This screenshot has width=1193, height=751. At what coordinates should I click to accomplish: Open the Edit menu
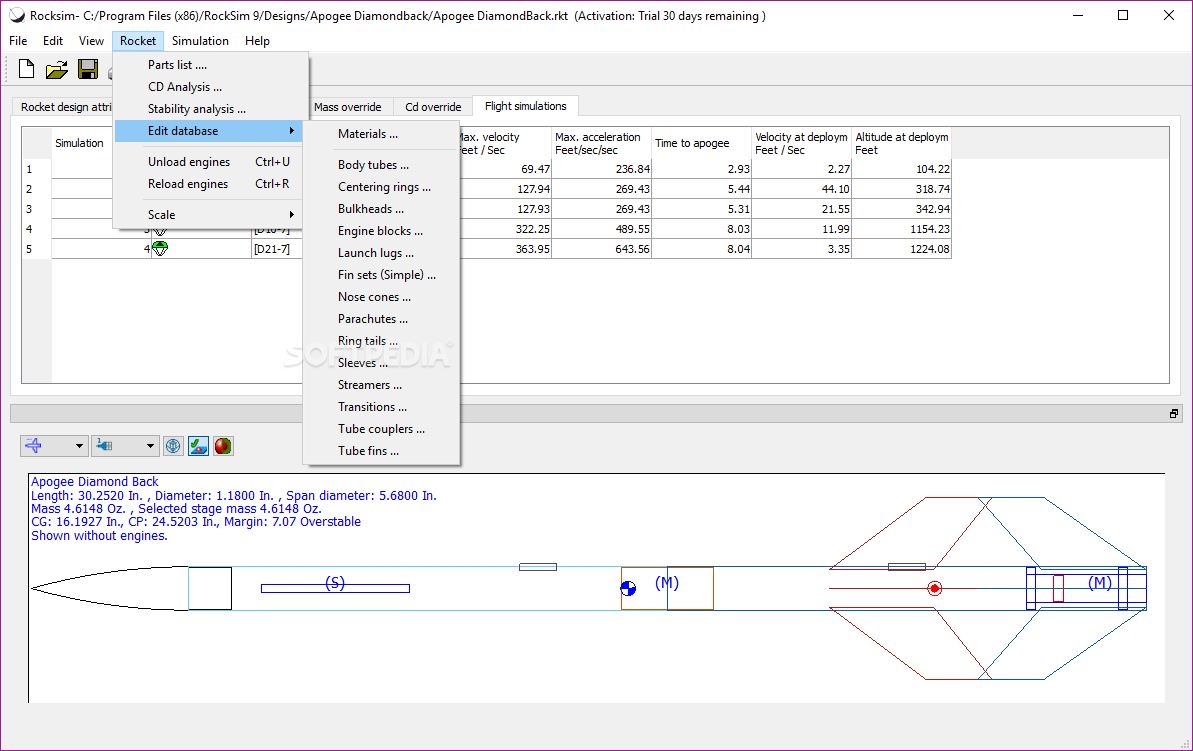coord(52,41)
